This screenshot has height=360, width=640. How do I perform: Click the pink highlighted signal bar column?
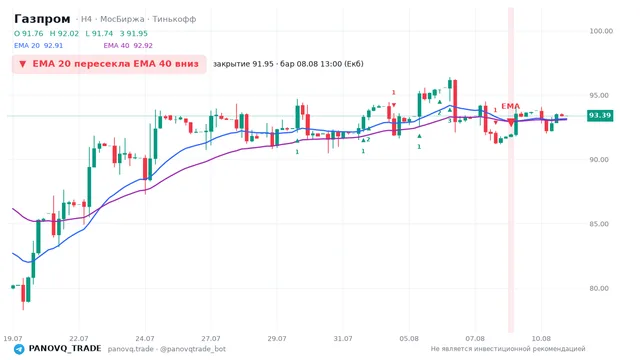pos(511,170)
